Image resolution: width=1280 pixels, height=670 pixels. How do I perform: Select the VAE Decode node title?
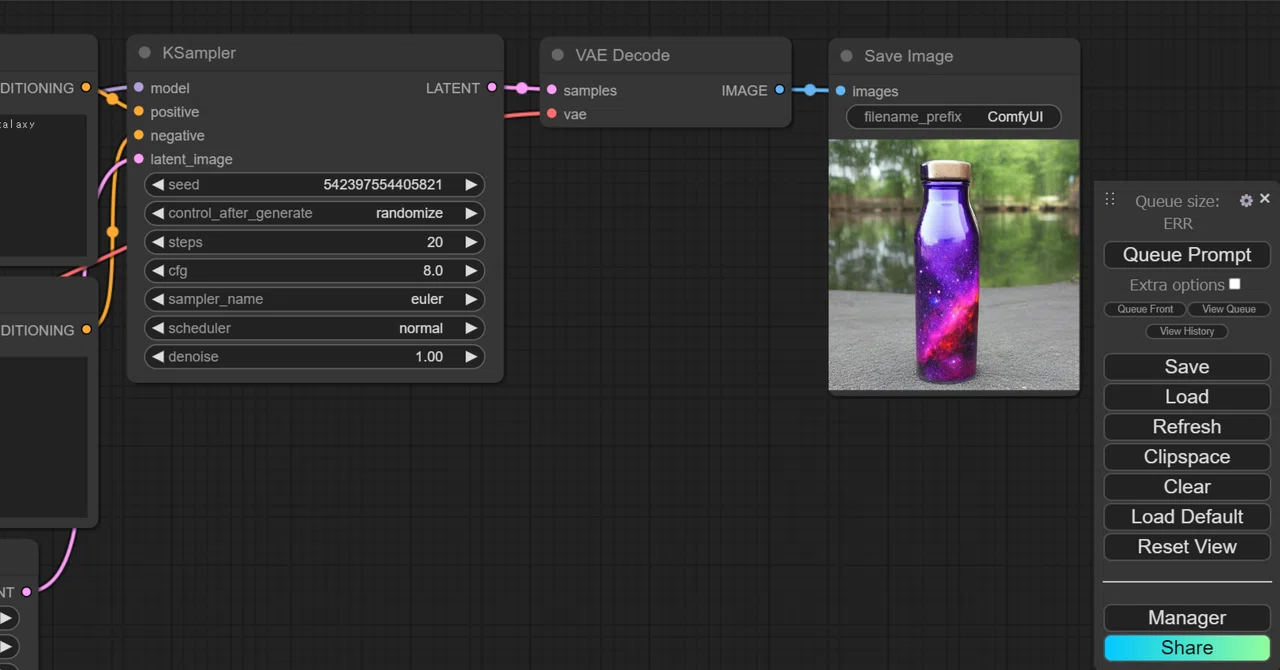point(622,55)
